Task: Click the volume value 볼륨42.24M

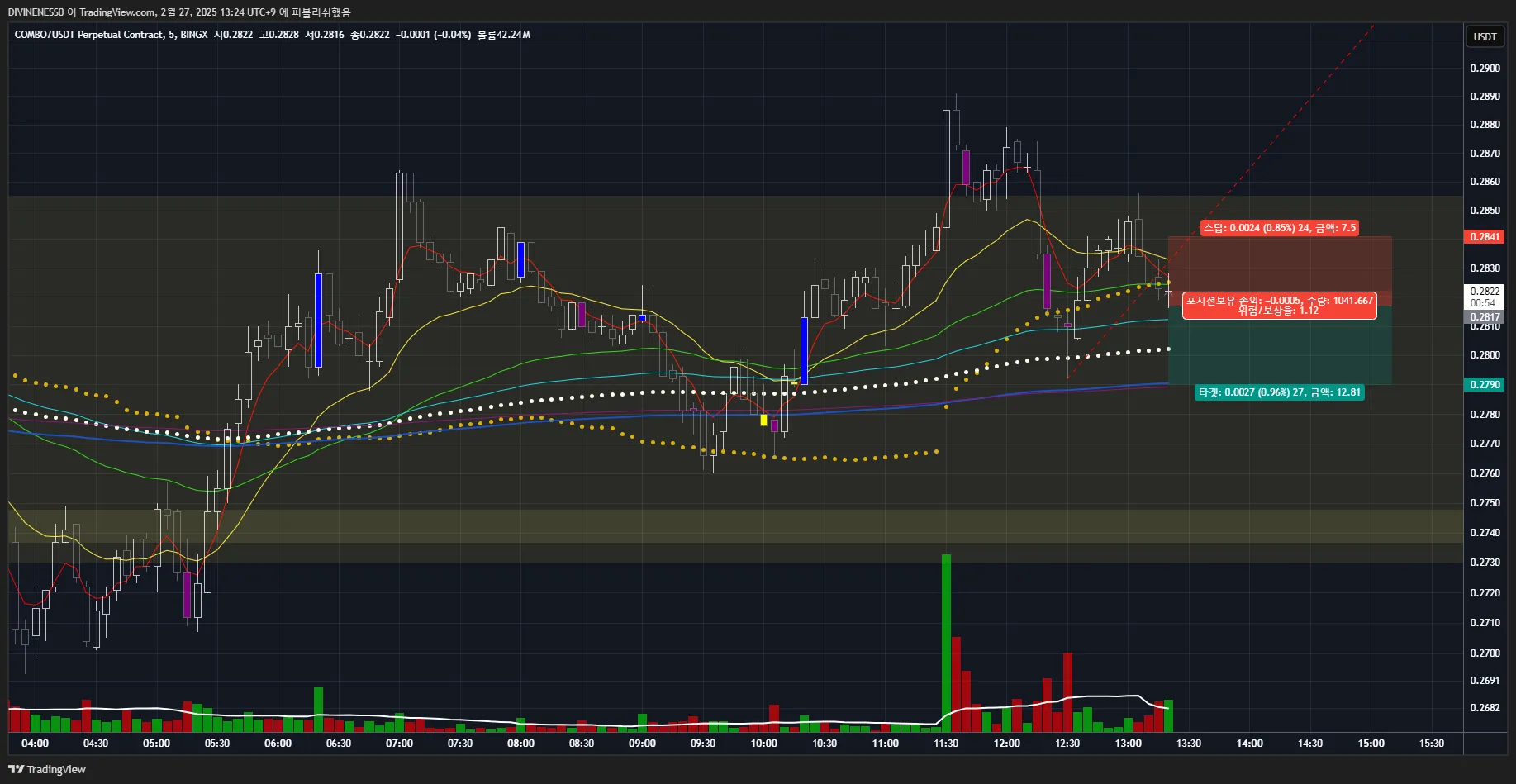Action: point(504,35)
